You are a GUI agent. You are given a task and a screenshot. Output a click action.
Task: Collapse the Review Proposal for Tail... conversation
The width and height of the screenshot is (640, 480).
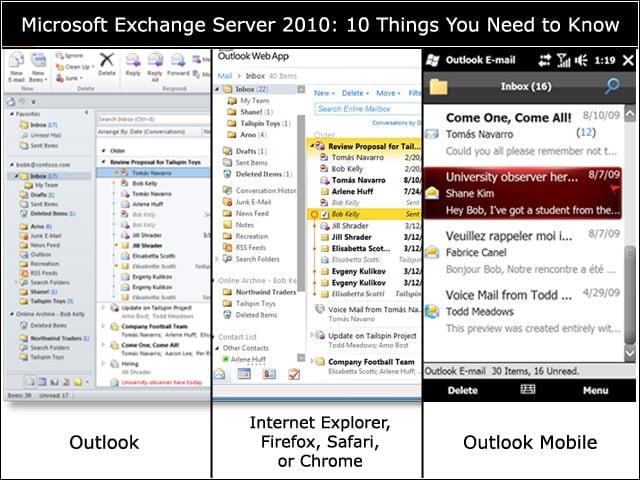(311, 146)
